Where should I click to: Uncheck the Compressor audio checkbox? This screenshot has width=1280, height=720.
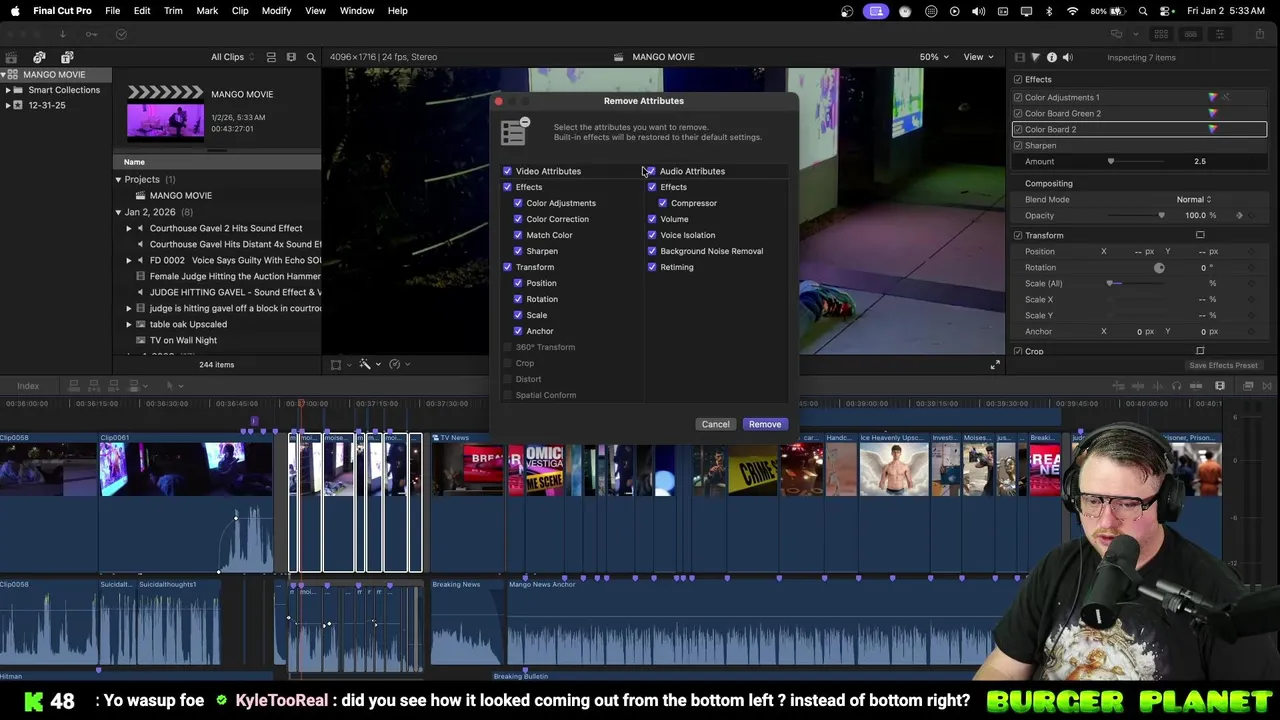663,203
